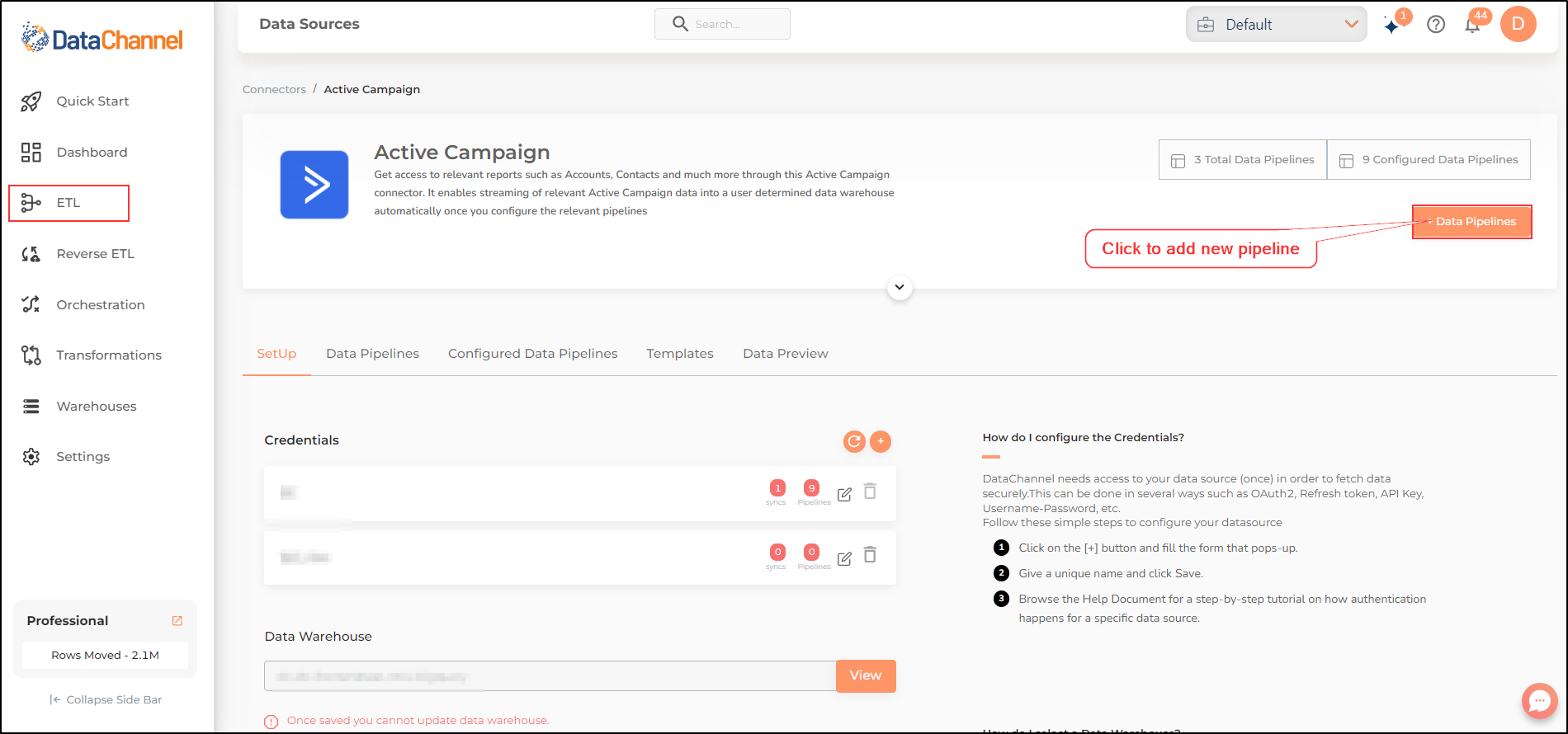Click 'Give a unique name' step text

(x=1111, y=574)
